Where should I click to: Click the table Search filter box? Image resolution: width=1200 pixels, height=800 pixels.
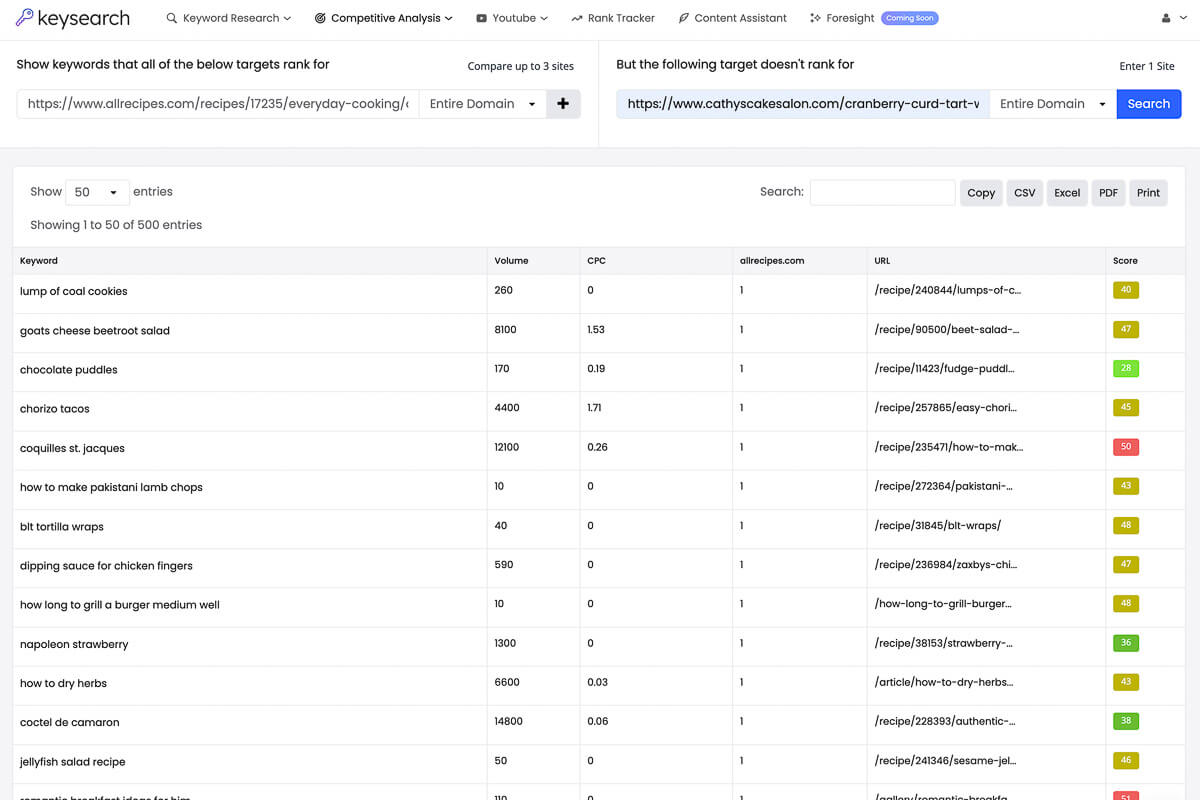coord(882,192)
